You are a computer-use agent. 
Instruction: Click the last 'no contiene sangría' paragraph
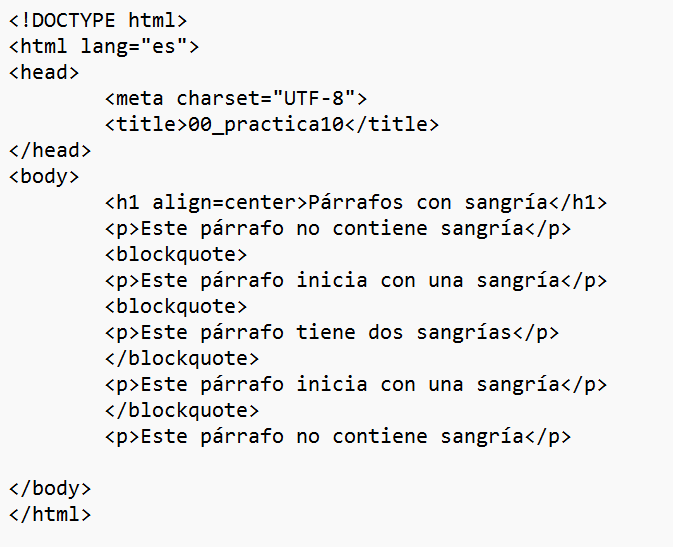click(x=338, y=437)
